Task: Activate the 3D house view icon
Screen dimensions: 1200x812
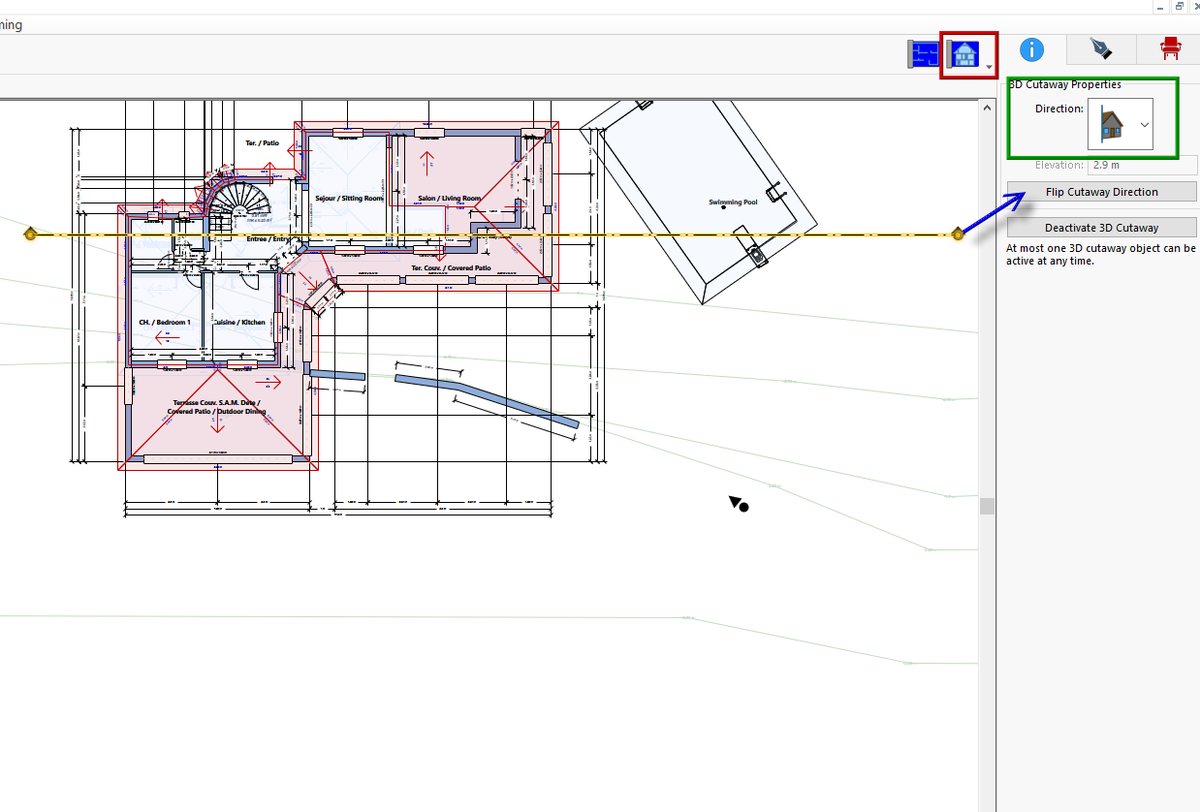Action: [x=964, y=54]
